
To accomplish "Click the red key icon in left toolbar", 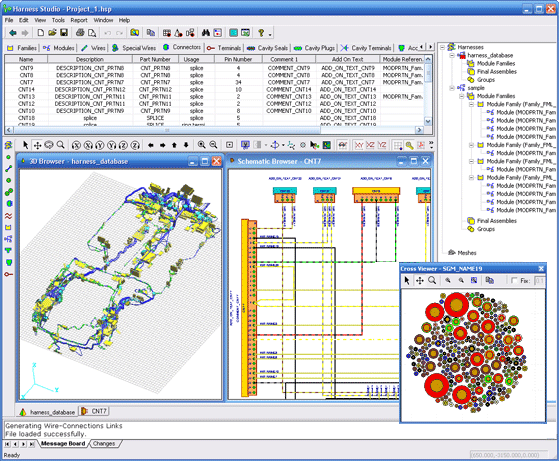I will click(9, 274).
